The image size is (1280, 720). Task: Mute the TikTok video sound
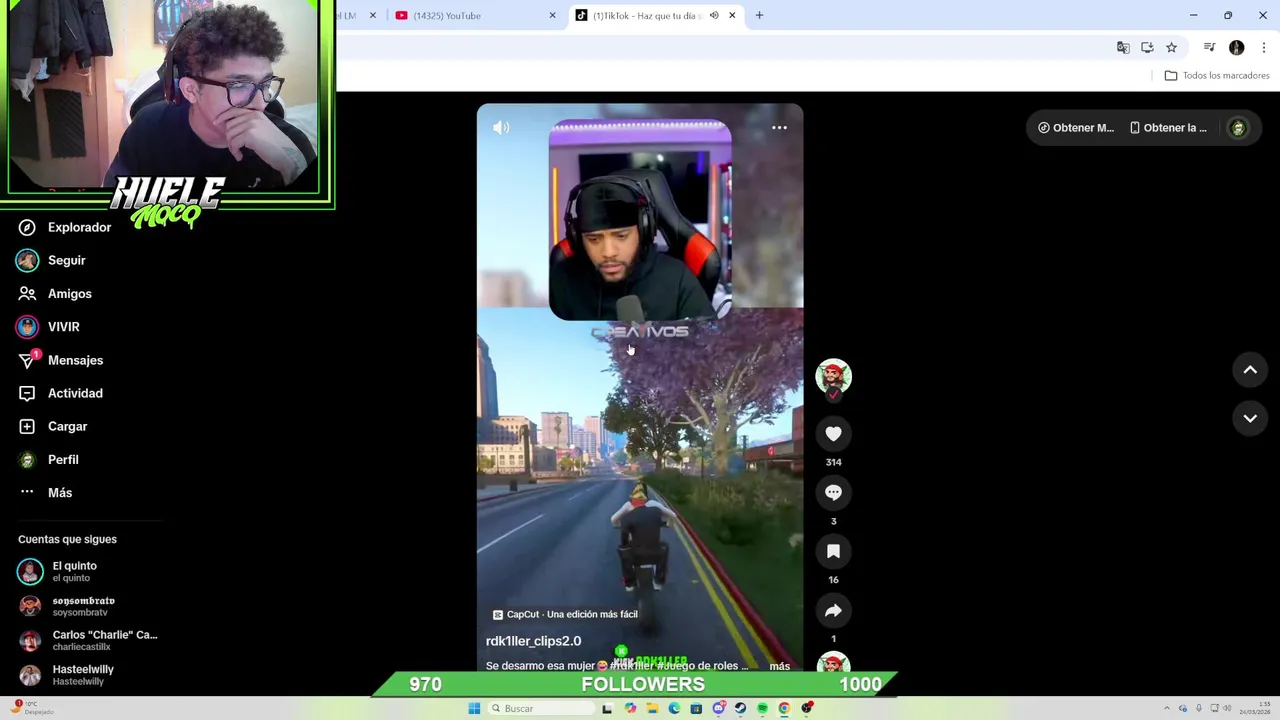501,128
